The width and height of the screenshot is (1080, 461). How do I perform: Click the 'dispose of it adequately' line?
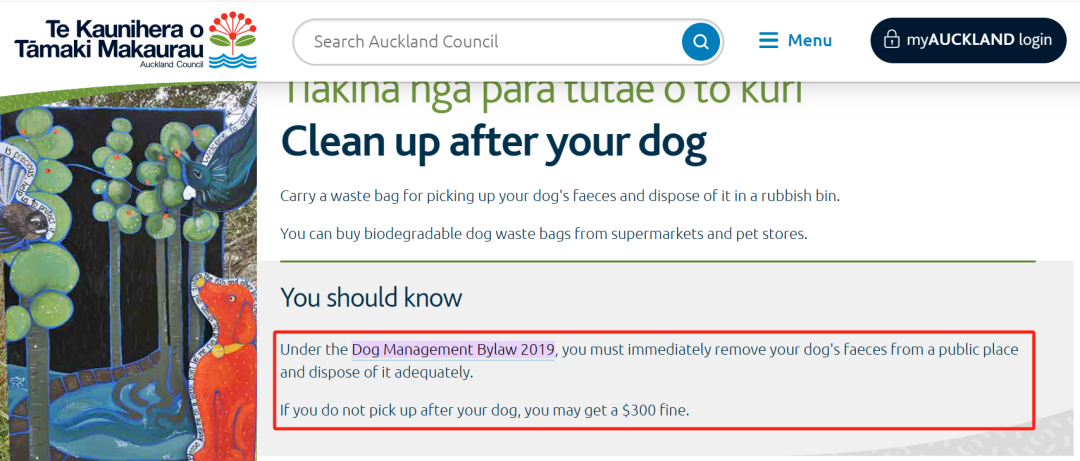pos(378,373)
